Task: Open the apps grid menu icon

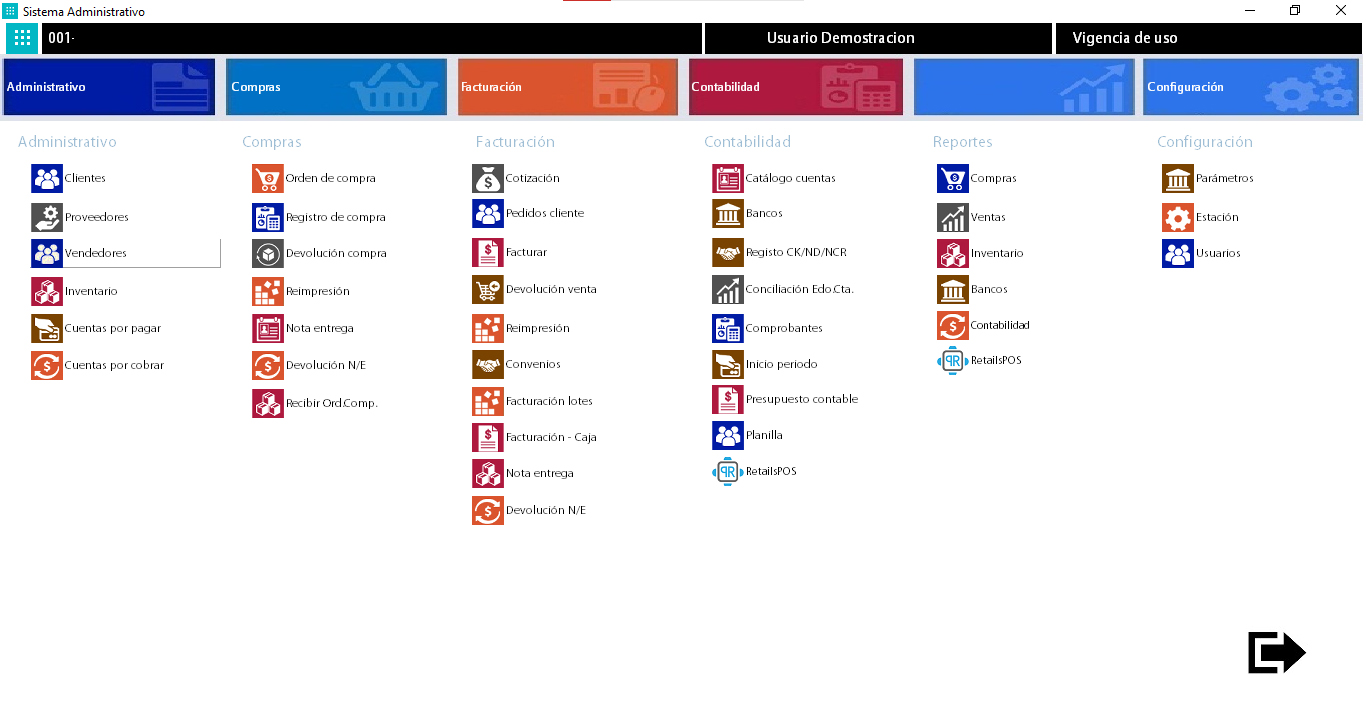Action: (x=22, y=39)
